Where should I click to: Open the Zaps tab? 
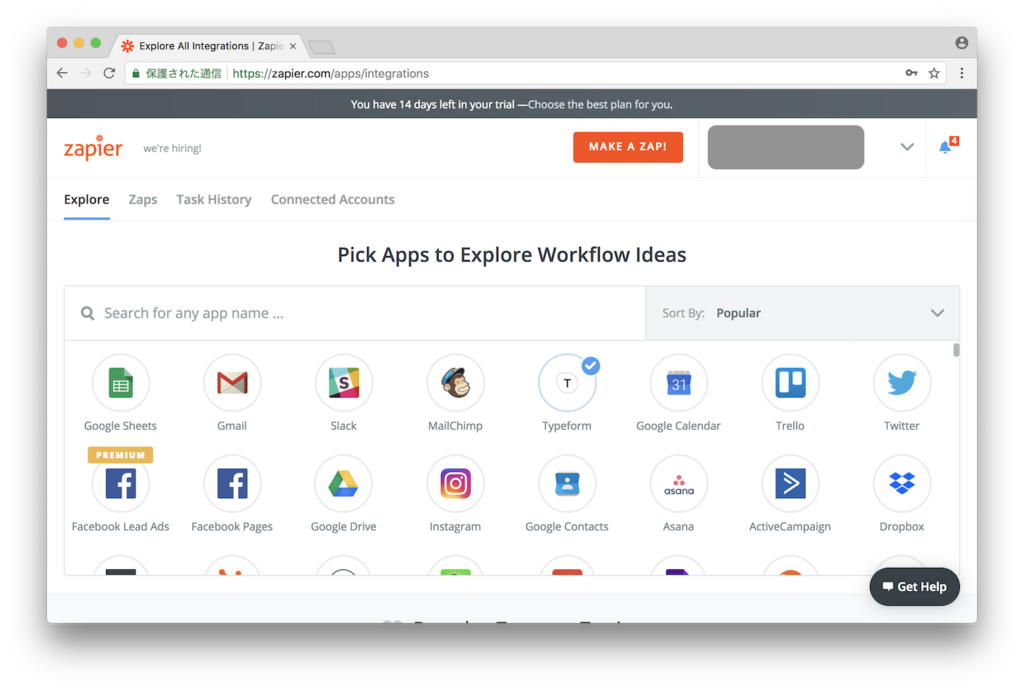143,200
